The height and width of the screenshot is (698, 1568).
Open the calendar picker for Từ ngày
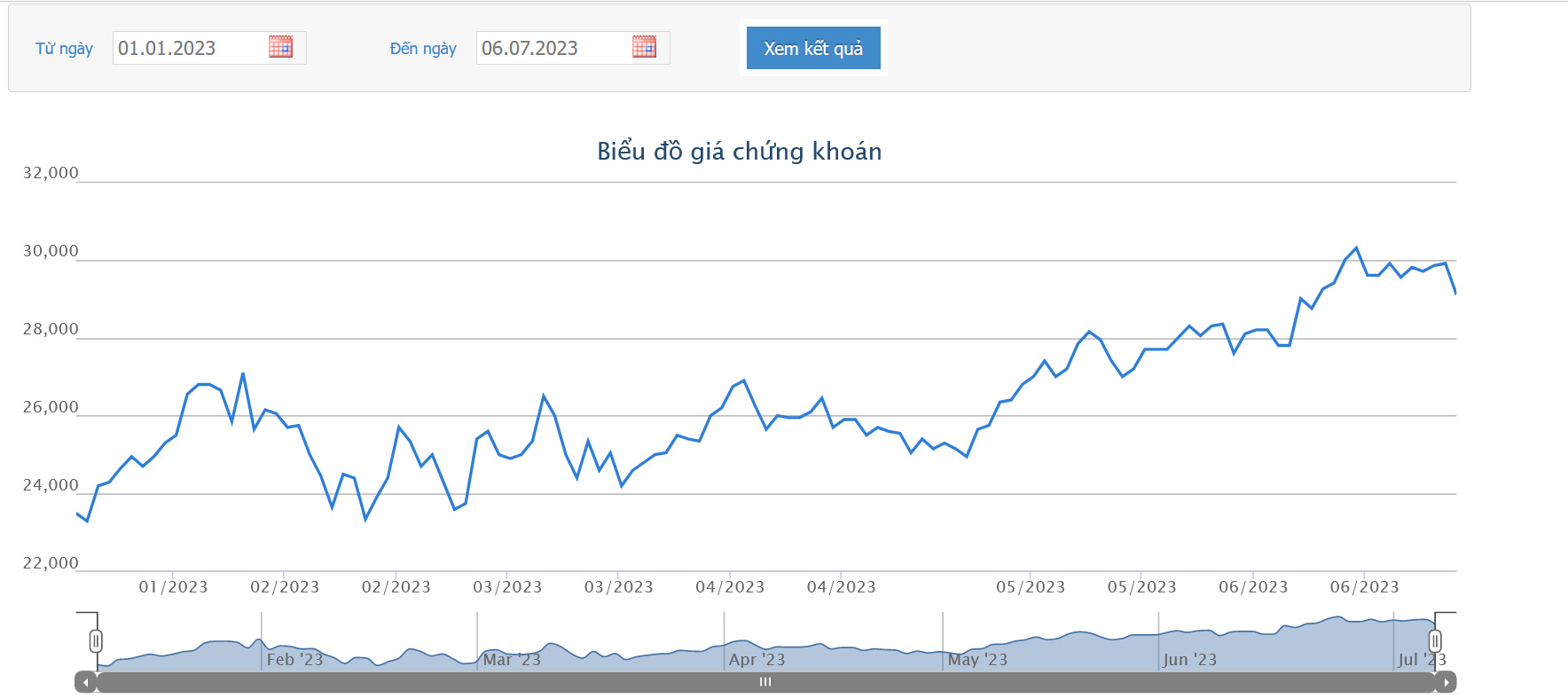pos(280,47)
